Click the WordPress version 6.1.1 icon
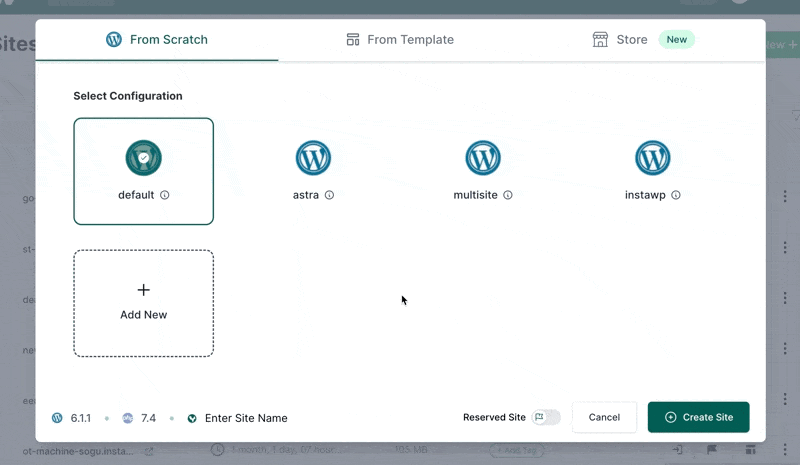The width and height of the screenshot is (800, 465). (x=57, y=418)
